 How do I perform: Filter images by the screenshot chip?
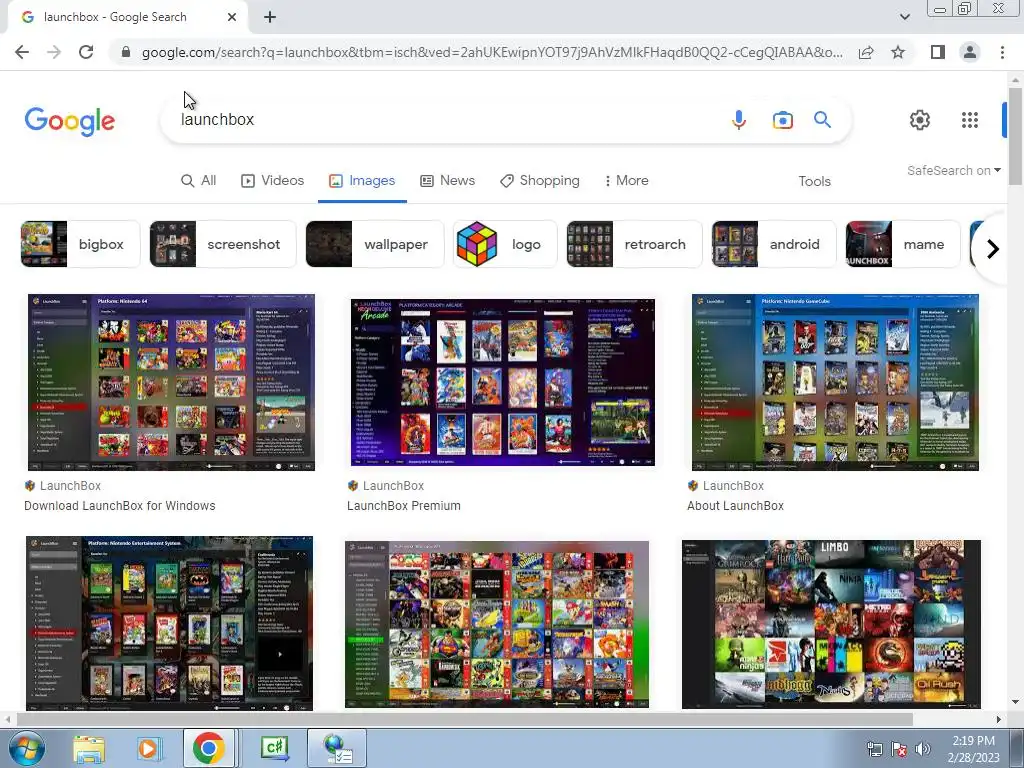coord(223,244)
